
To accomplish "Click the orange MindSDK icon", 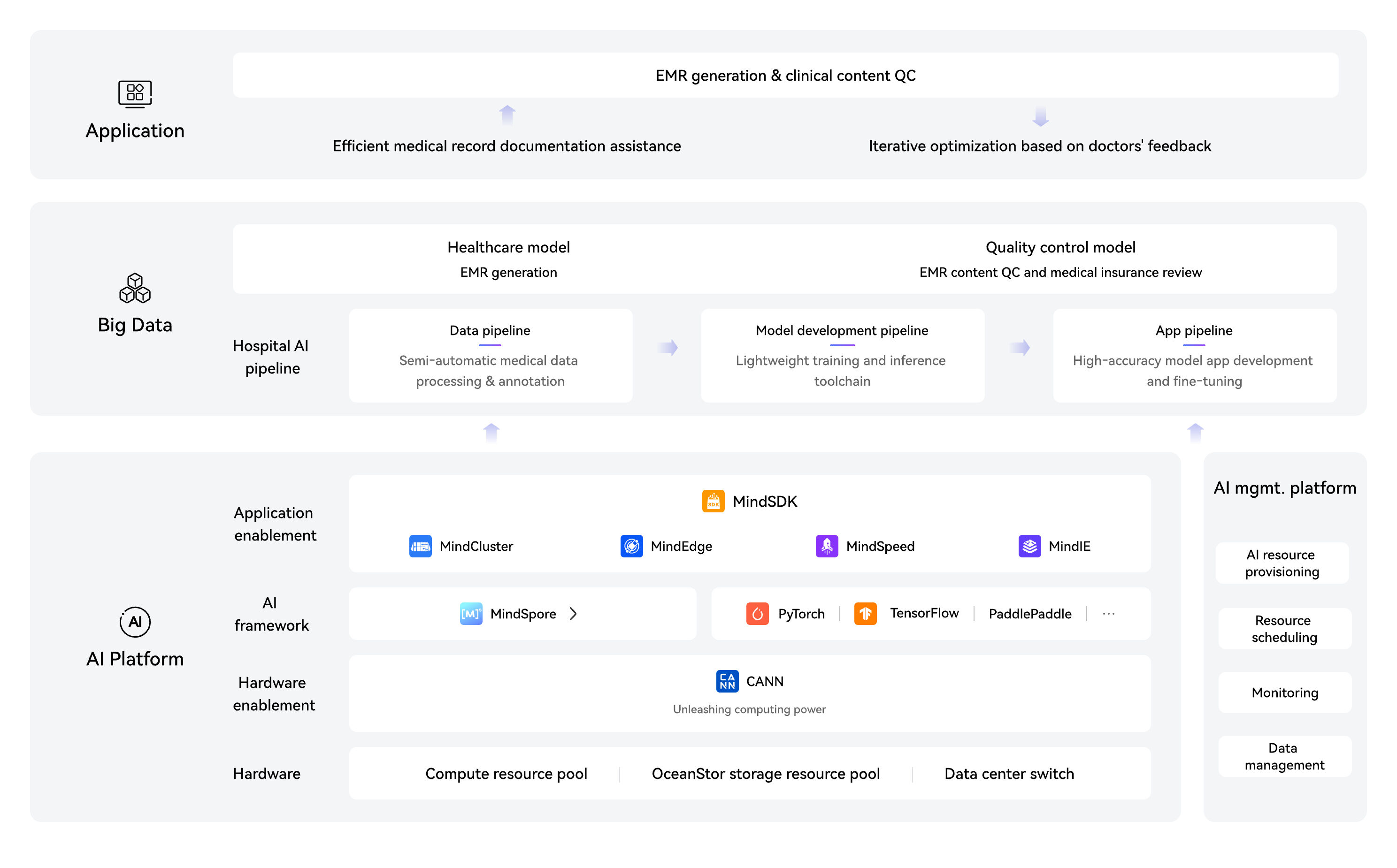I will (713, 501).
